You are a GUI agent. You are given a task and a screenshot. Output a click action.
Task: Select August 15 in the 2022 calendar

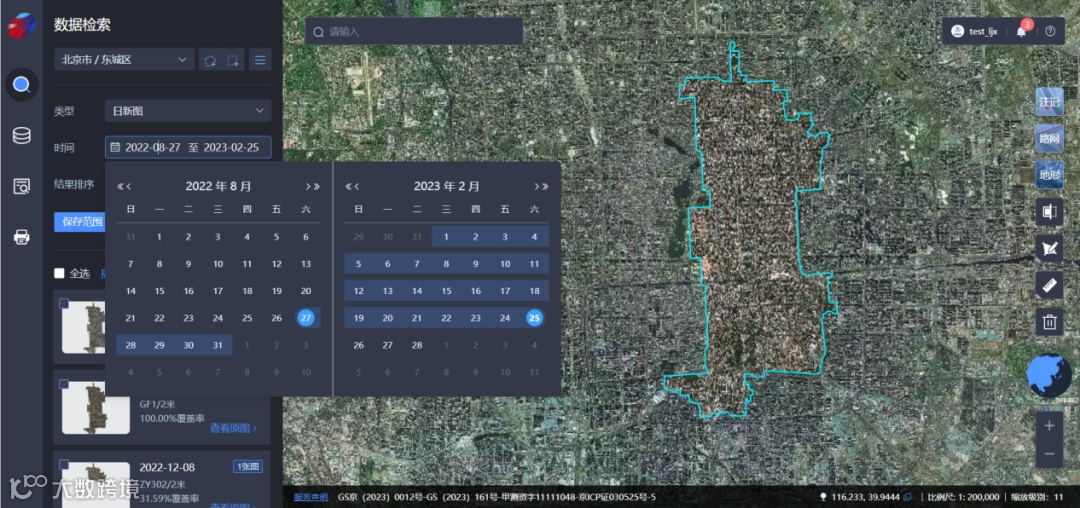(159, 291)
